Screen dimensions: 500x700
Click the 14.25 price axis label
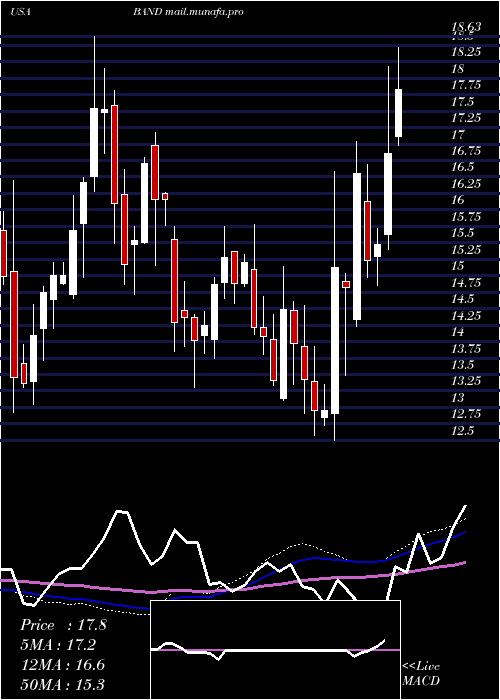point(466,315)
